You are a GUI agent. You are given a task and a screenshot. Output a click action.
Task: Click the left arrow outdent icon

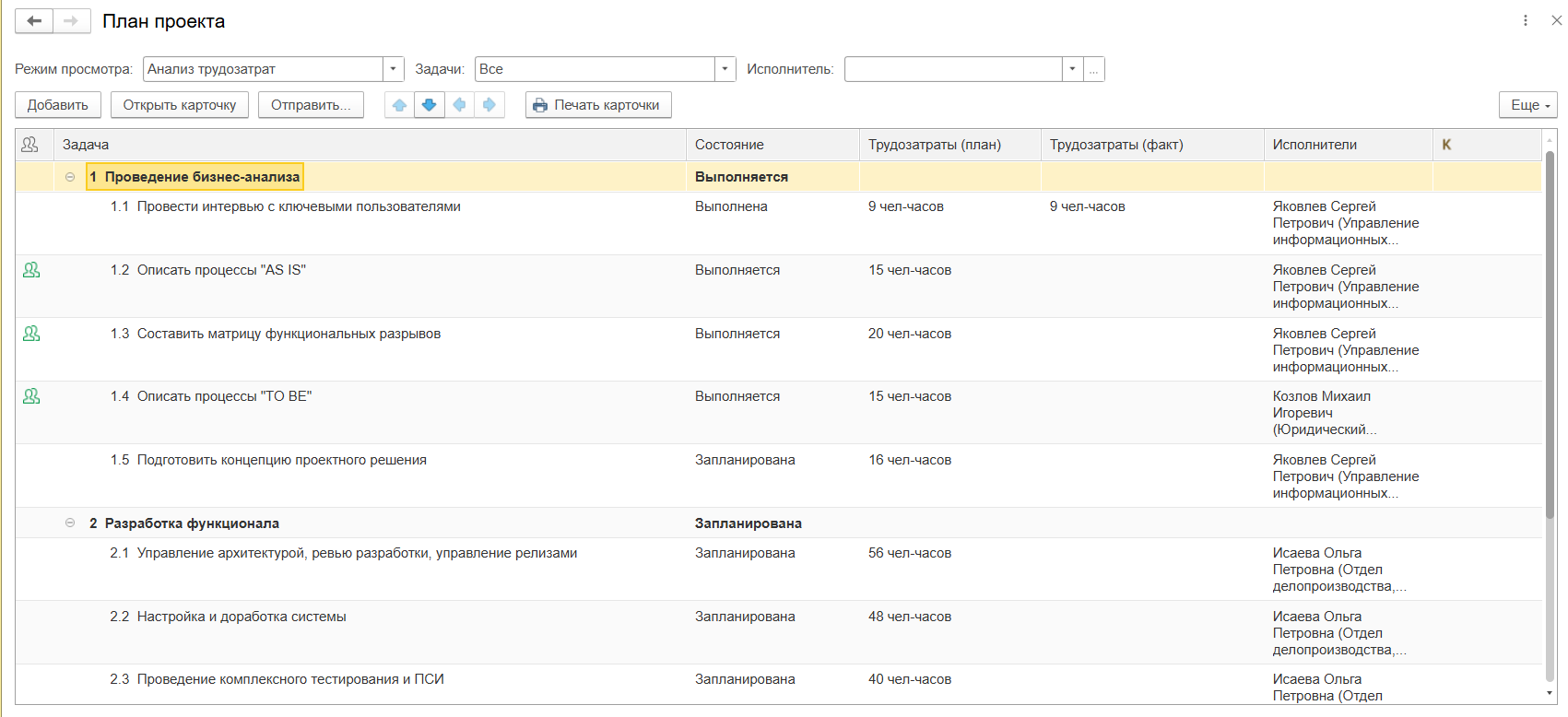[x=459, y=105]
